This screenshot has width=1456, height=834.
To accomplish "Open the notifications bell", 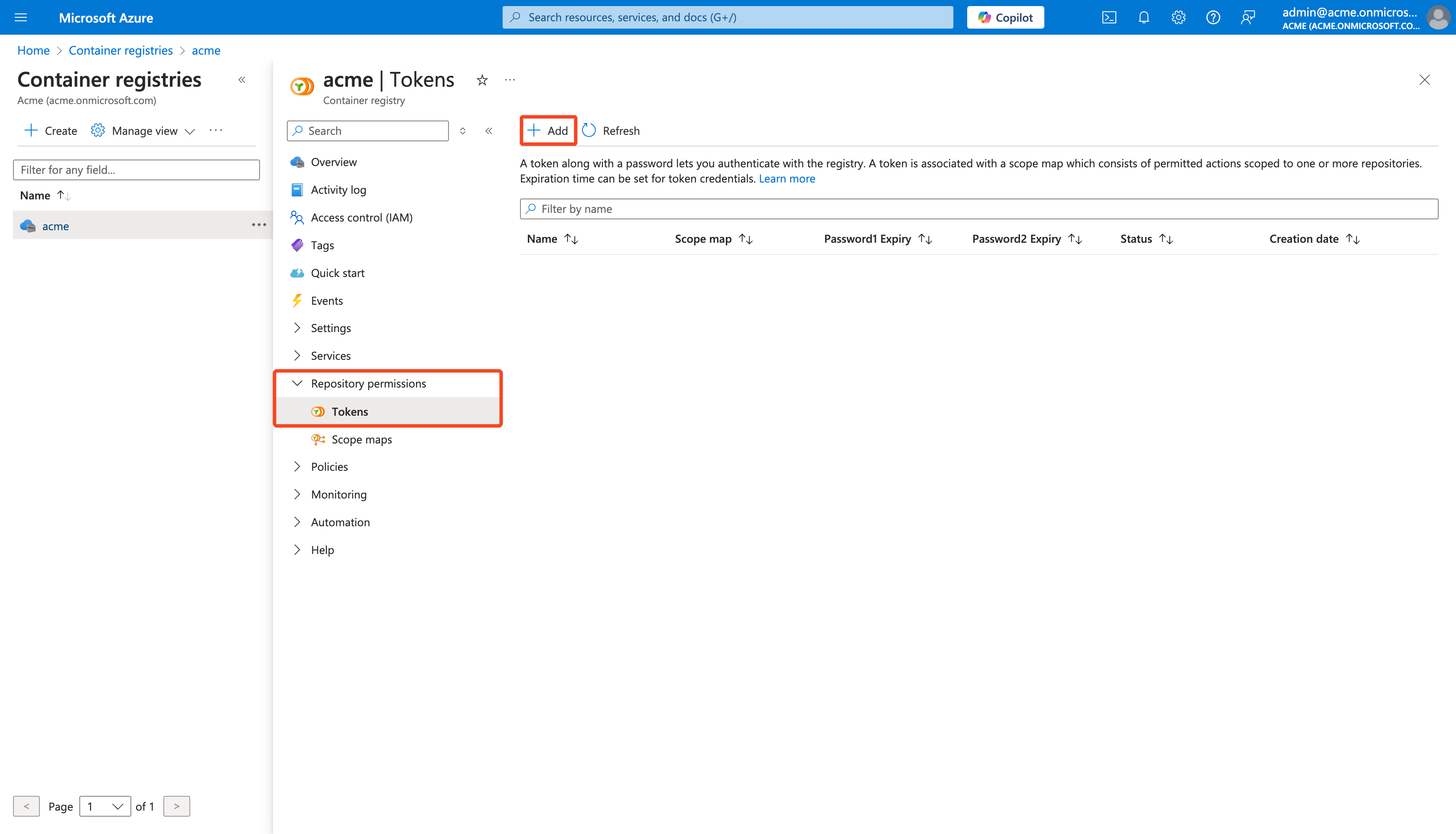I will [x=1144, y=17].
